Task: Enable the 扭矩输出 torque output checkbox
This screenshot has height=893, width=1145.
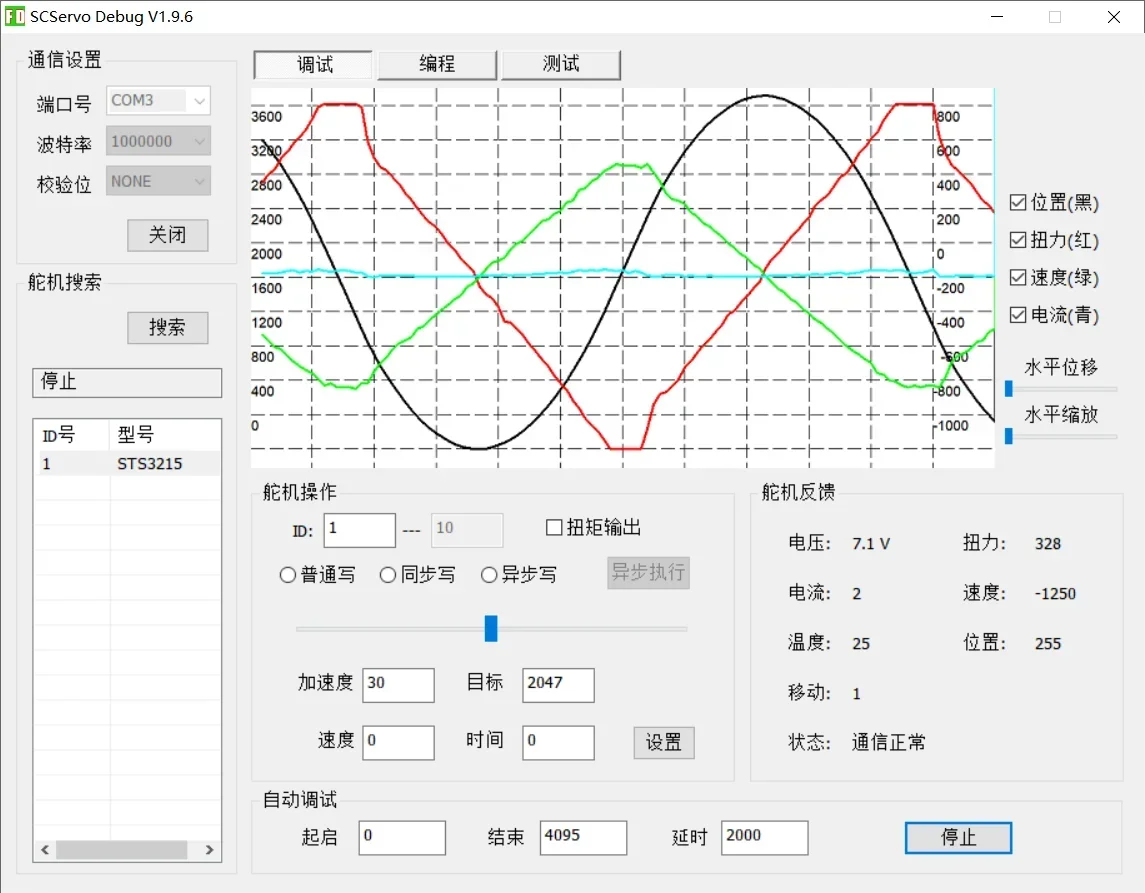Action: point(554,527)
